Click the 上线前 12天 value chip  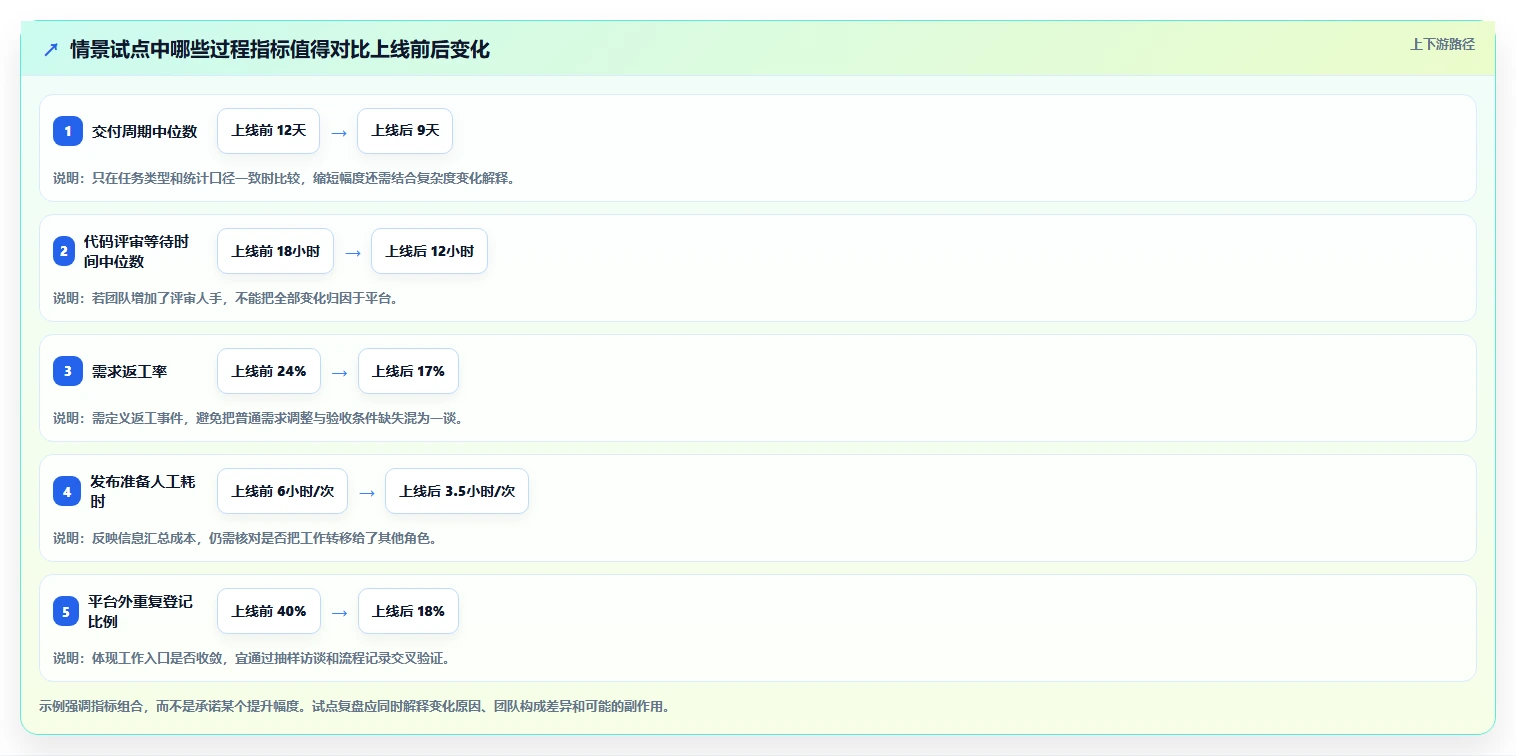click(269, 131)
